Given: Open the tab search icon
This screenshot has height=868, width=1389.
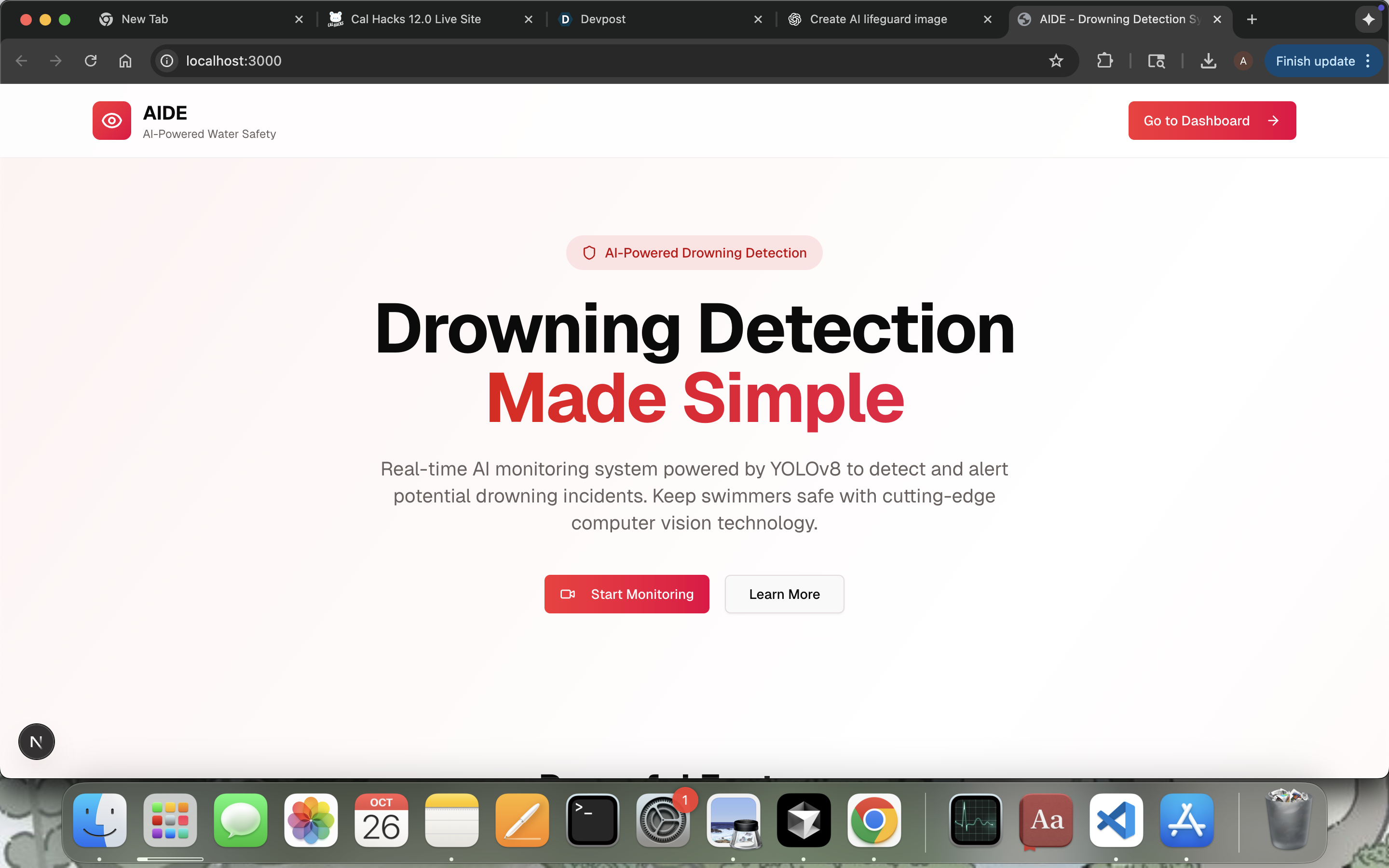Looking at the screenshot, I should click(x=1156, y=61).
